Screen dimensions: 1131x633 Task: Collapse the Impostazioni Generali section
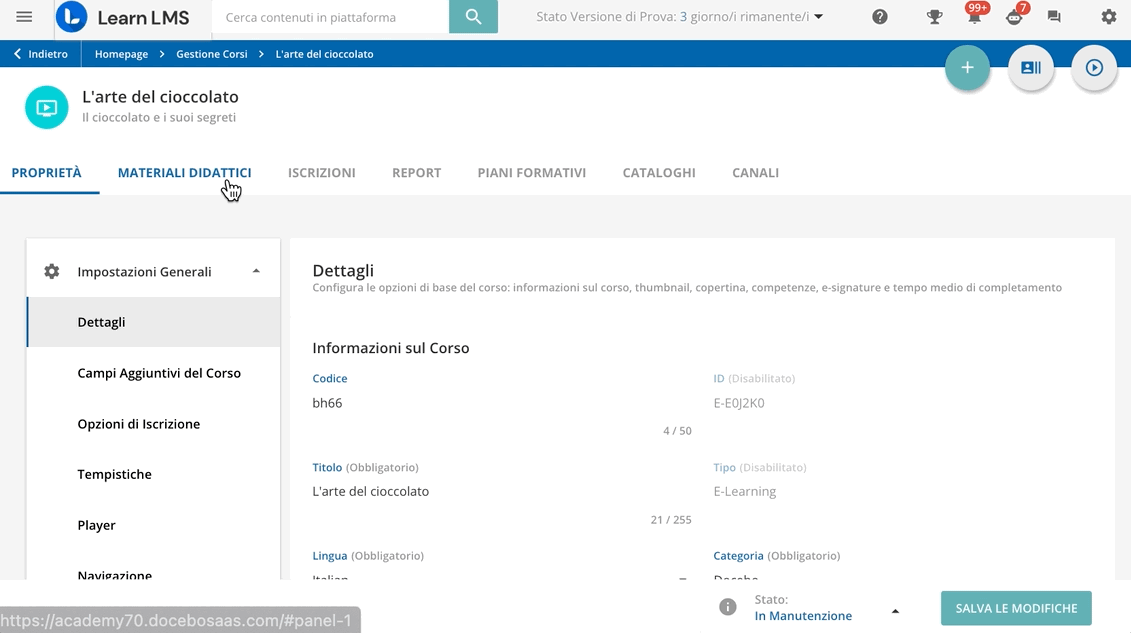click(x=256, y=271)
